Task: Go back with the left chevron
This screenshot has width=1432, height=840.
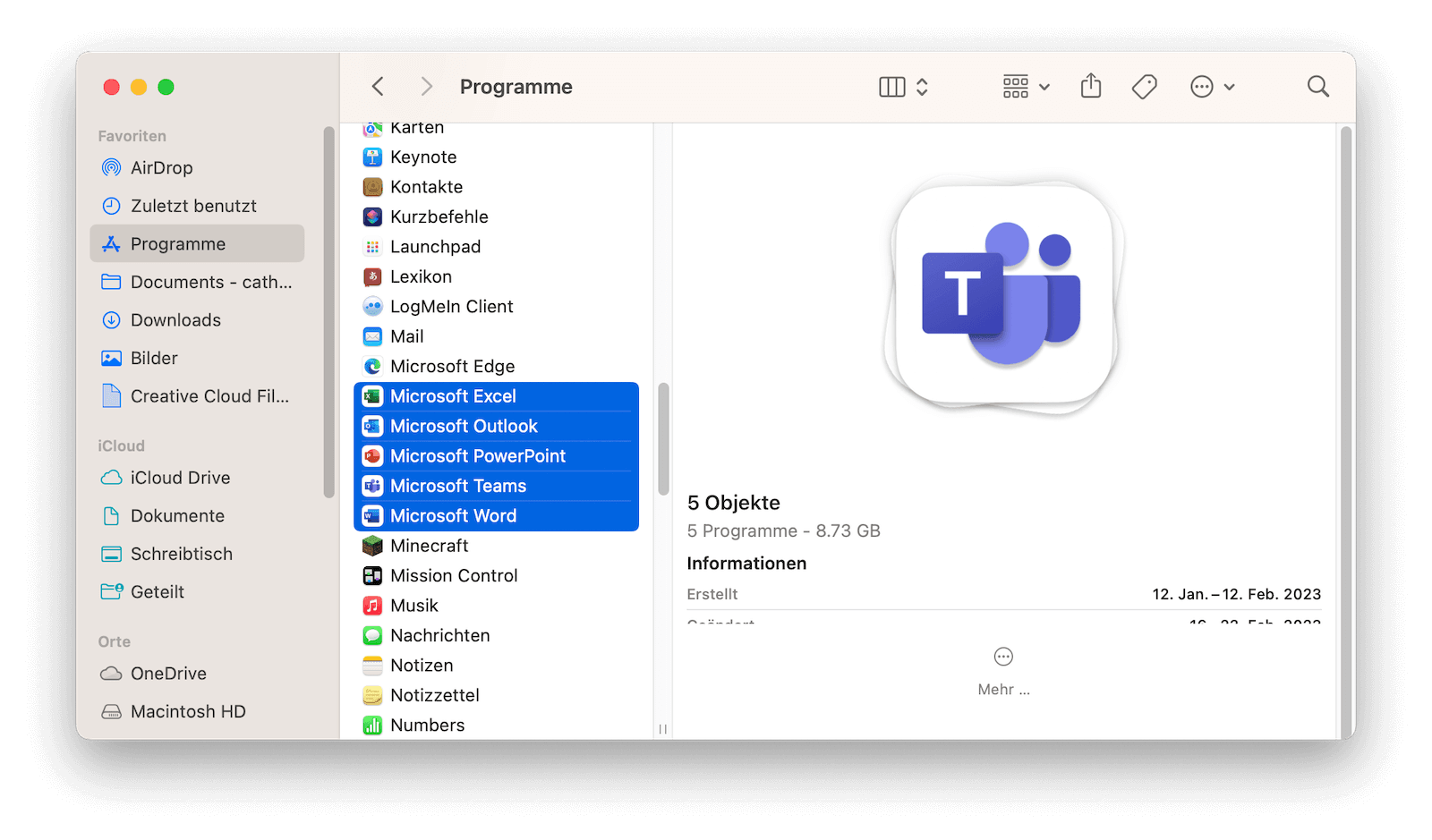Action: (x=378, y=87)
